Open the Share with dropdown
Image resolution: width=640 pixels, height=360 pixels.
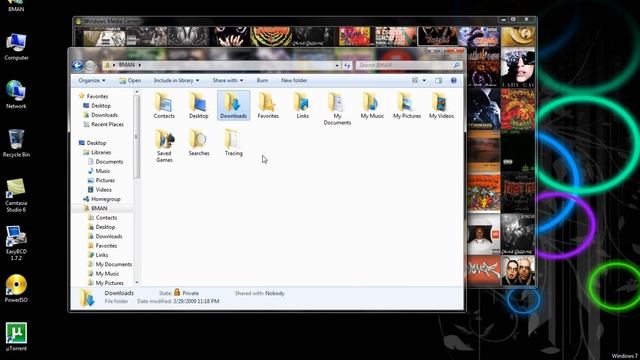point(228,80)
